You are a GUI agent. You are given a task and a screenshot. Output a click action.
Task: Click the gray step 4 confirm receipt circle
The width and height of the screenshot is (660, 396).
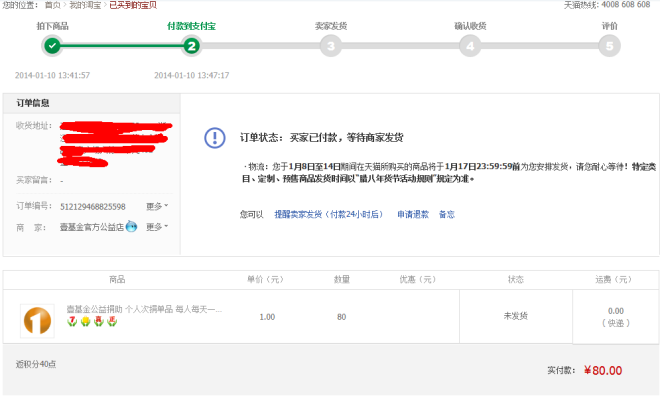coord(470,45)
